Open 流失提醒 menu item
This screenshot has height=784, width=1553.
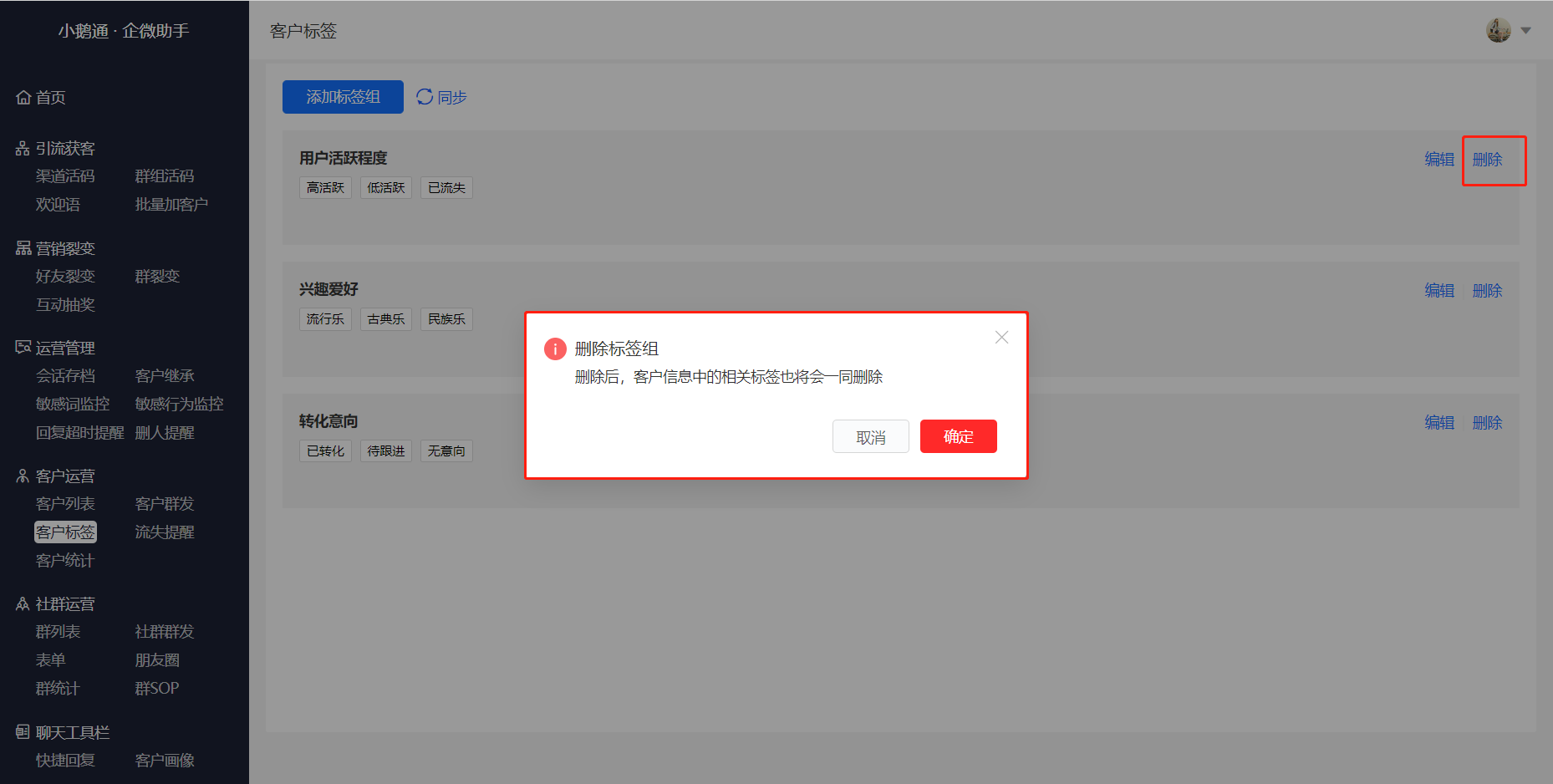165,532
